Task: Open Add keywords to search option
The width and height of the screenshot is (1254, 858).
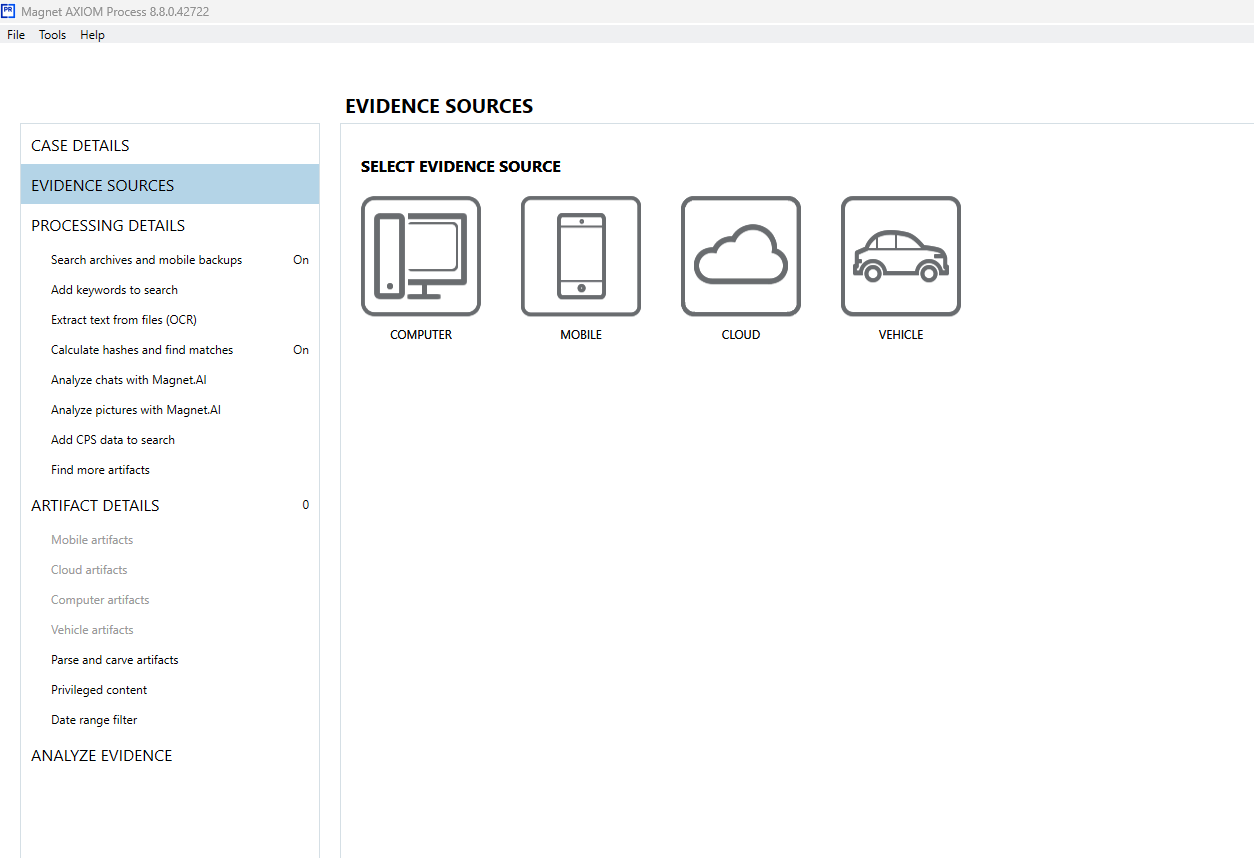Action: coord(114,290)
